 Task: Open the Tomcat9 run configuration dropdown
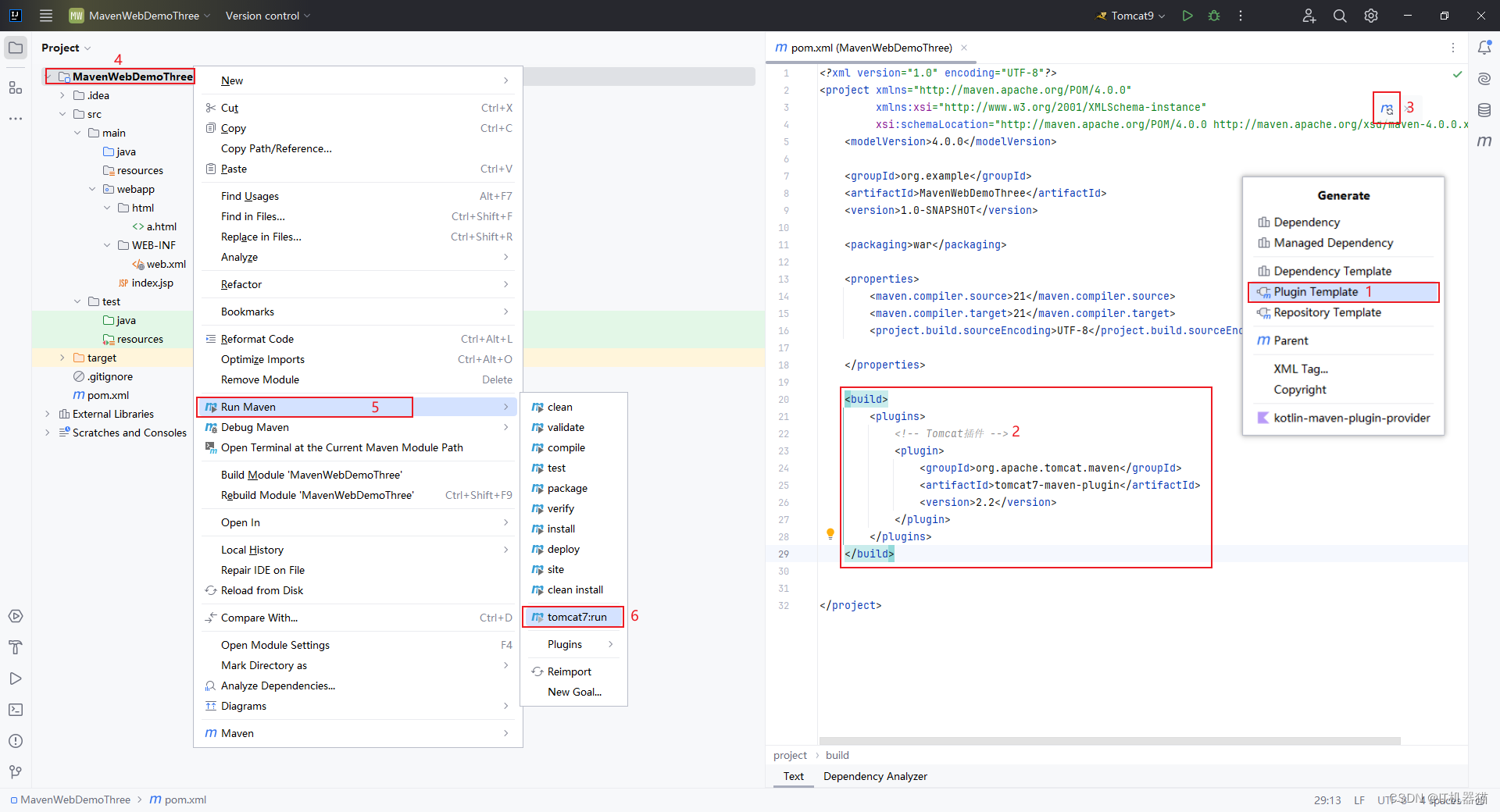coord(1130,16)
